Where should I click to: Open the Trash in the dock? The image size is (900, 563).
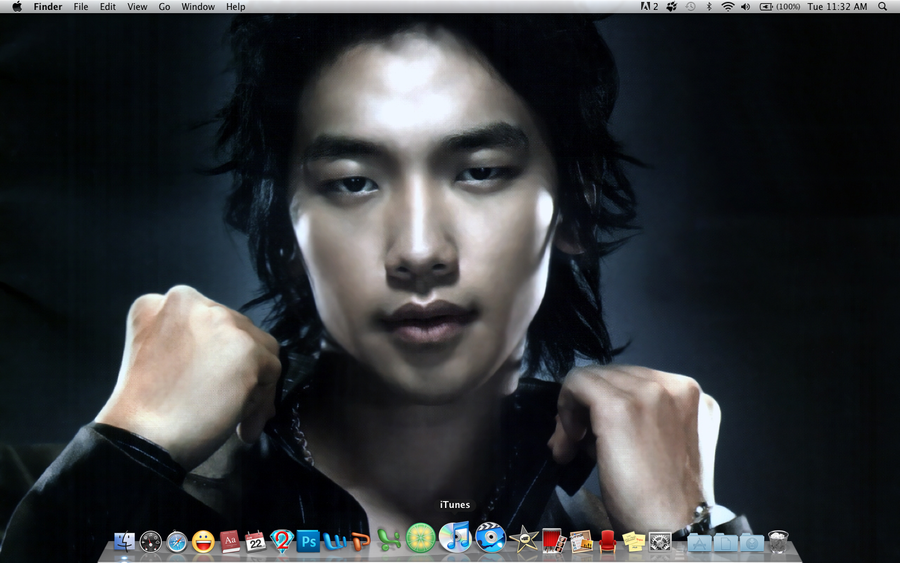779,542
